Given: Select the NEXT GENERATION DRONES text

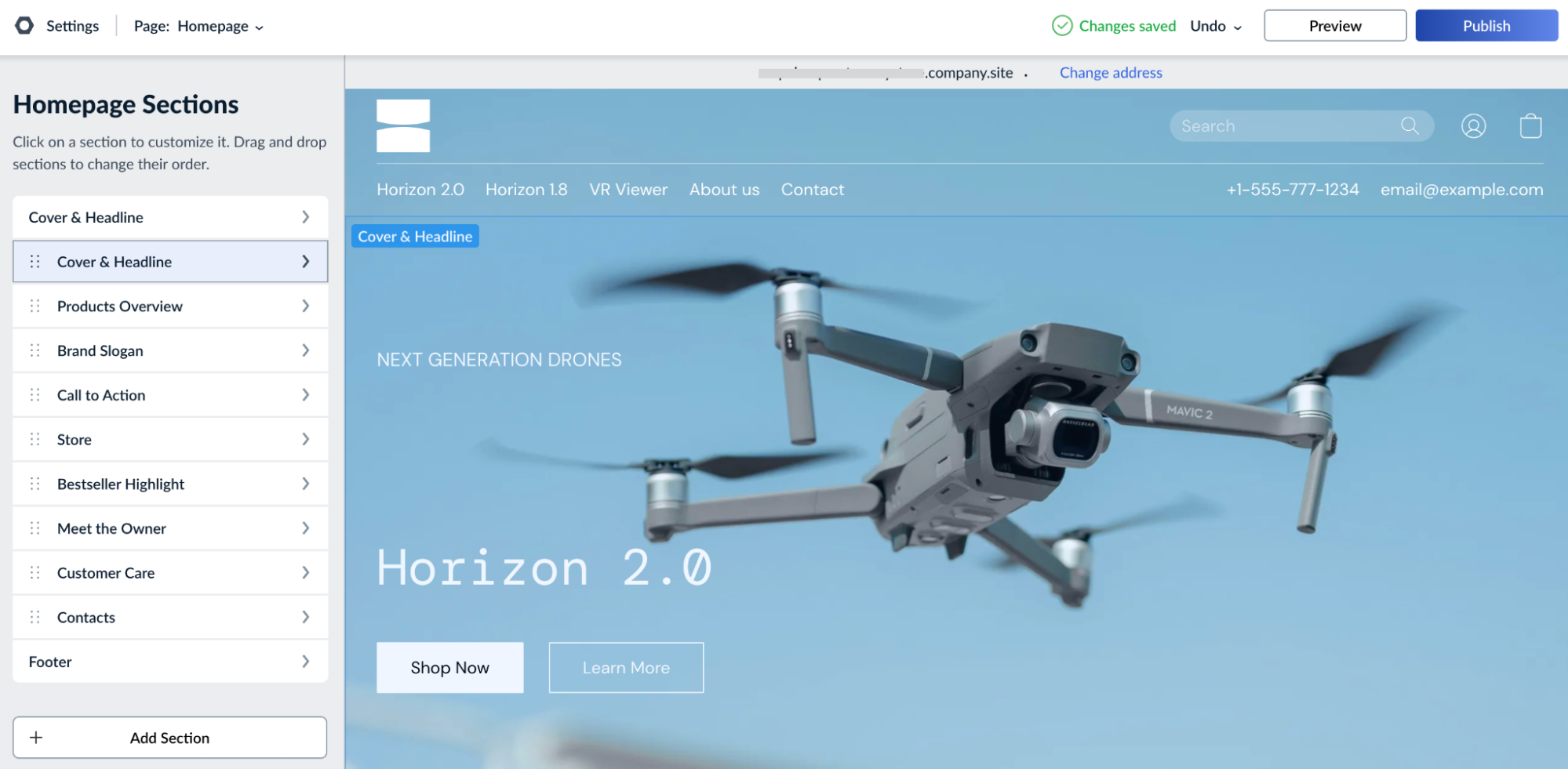Looking at the screenshot, I should [x=499, y=360].
